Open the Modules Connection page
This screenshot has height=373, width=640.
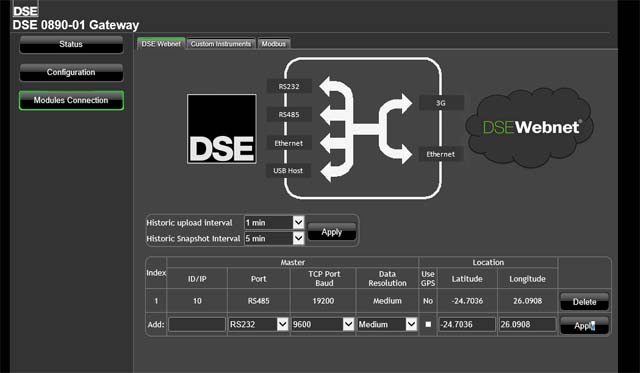click(x=71, y=100)
